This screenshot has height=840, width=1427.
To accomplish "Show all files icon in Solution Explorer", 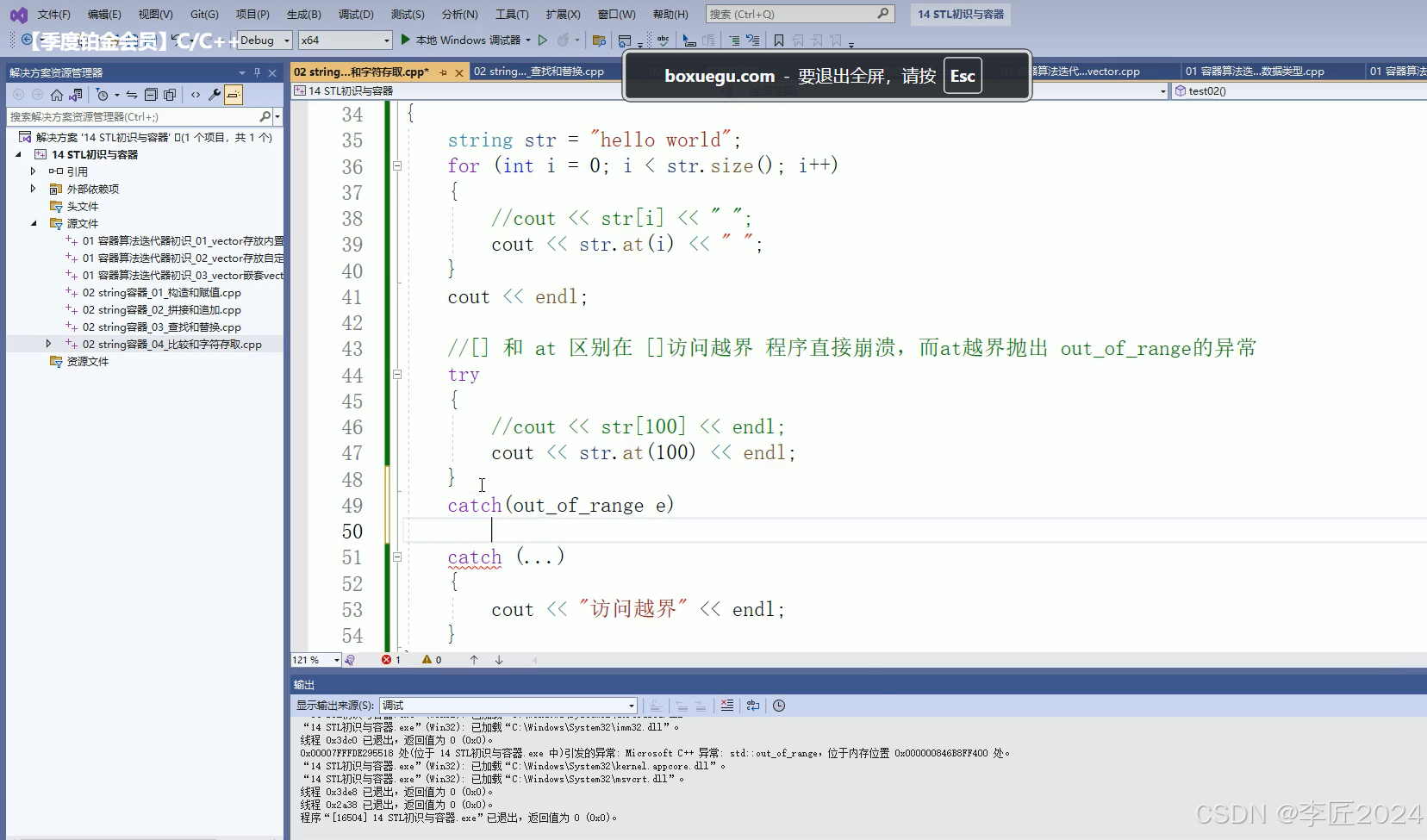I will pyautogui.click(x=170, y=95).
